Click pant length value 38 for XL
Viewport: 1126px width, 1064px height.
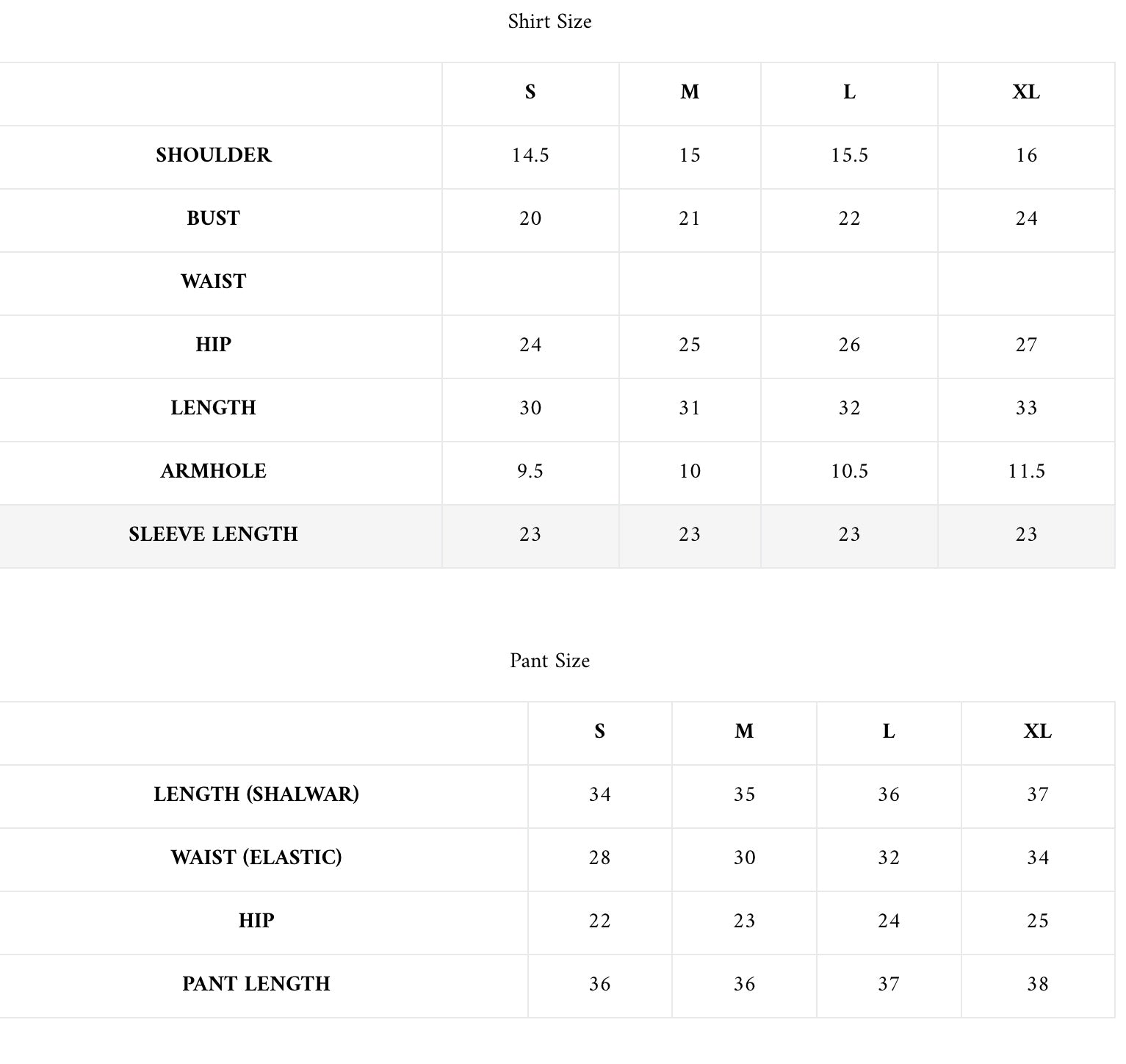click(x=1037, y=985)
